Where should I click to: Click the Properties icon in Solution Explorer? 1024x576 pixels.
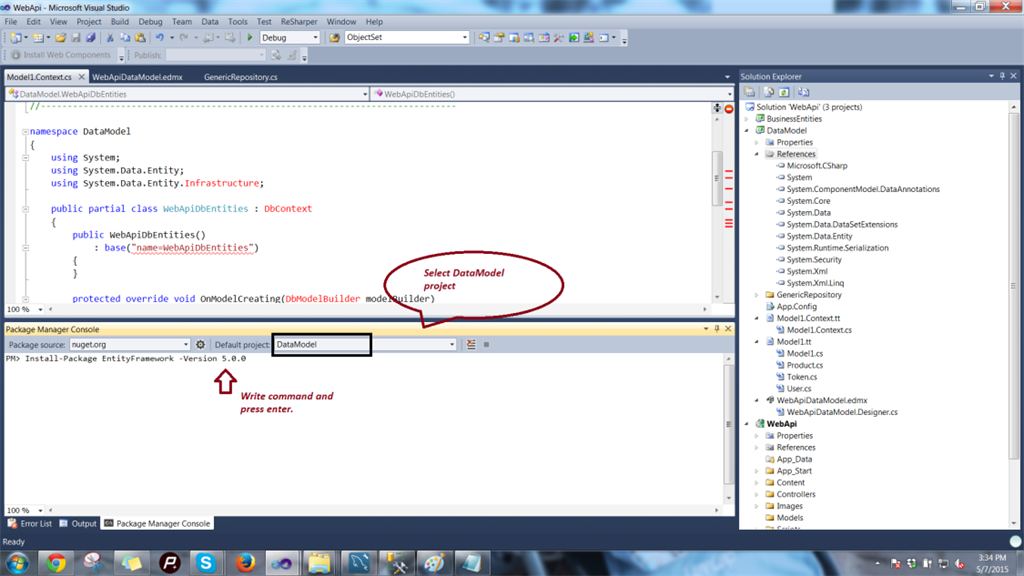point(750,92)
